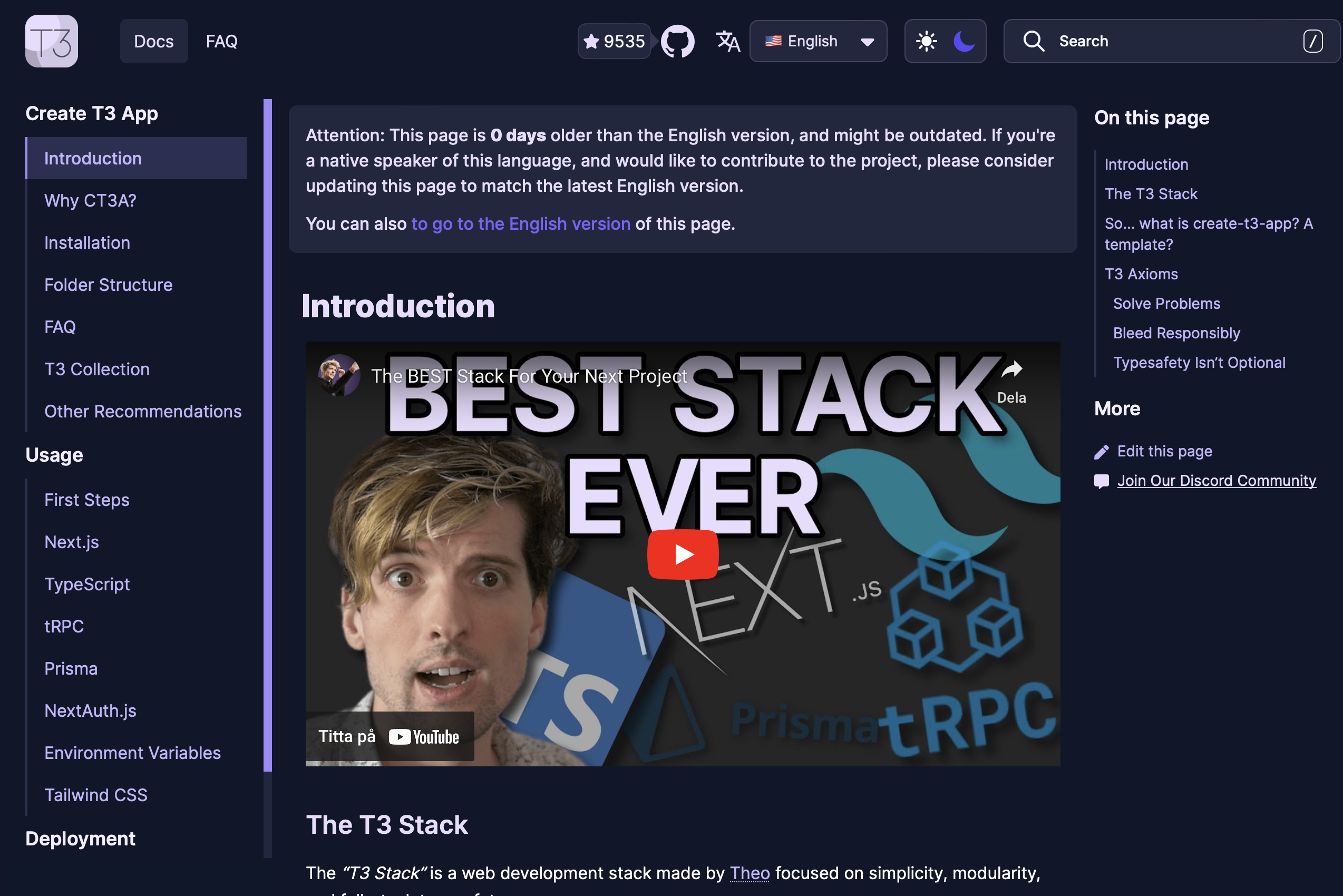Click the T3 logo icon

(52, 41)
